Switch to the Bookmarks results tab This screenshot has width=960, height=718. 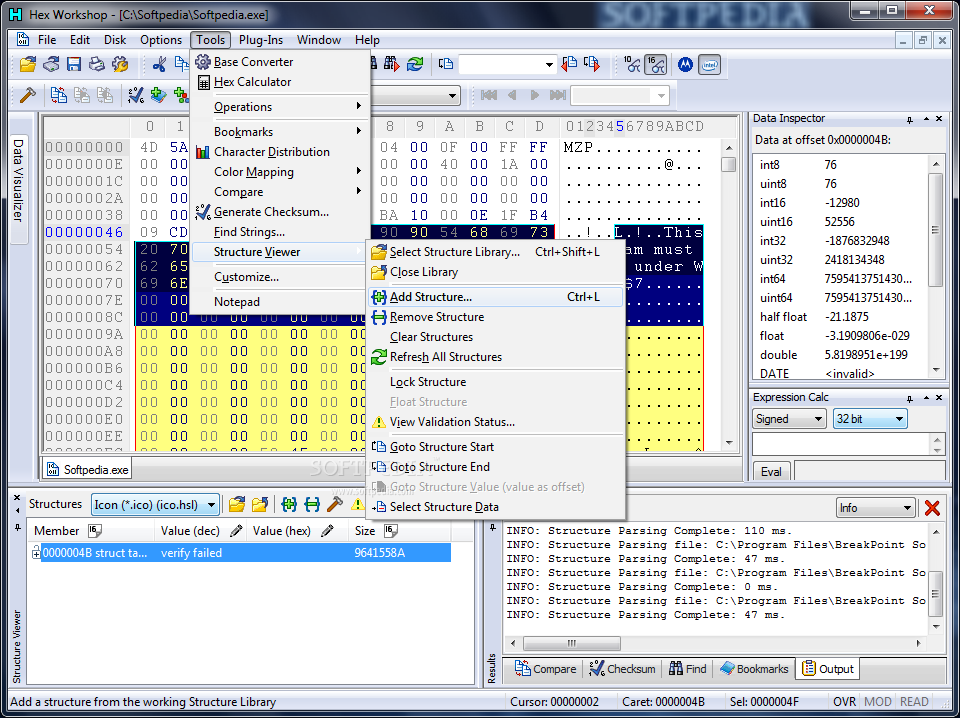click(x=754, y=669)
